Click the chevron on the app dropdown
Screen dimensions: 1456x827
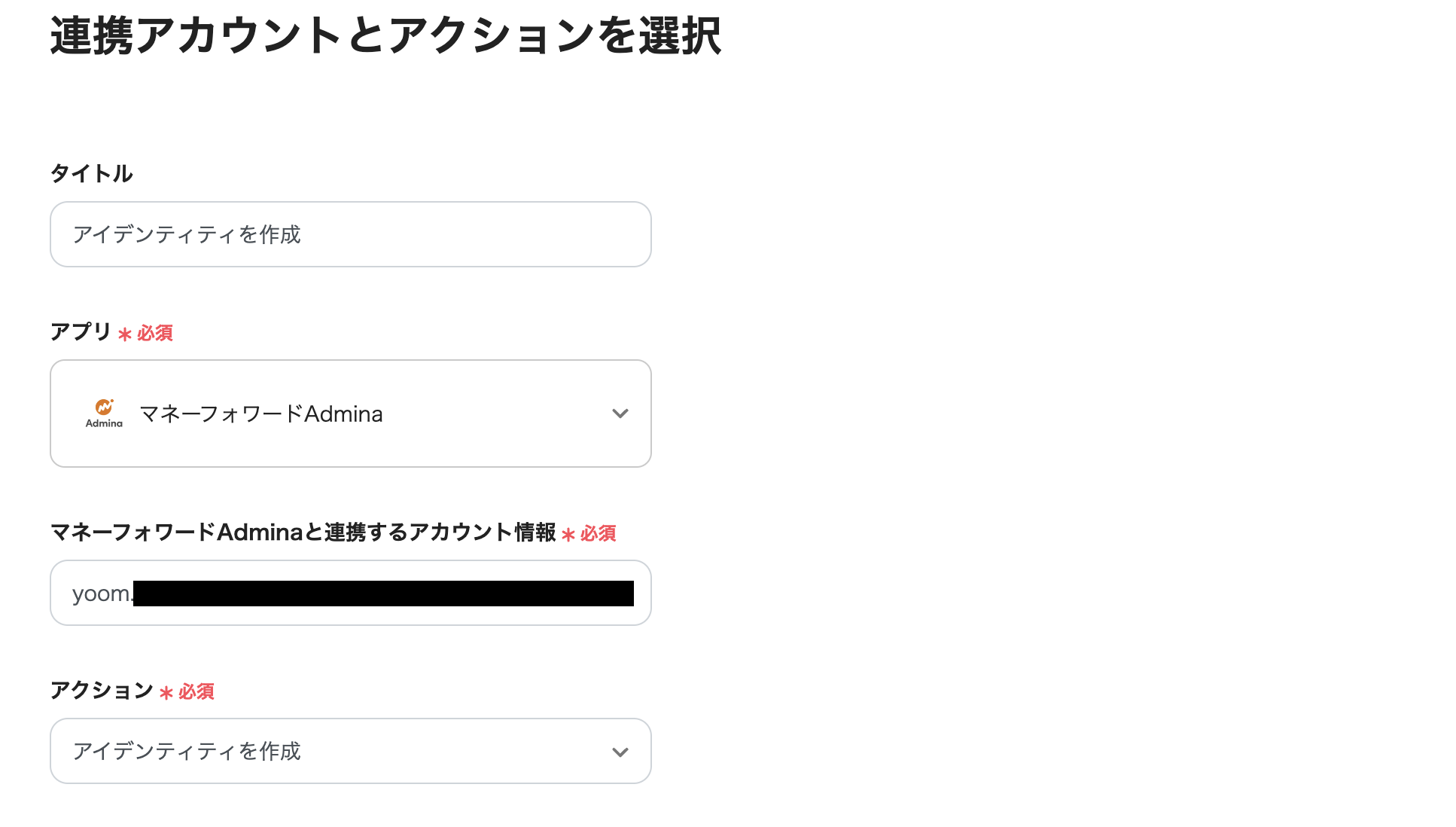(620, 413)
